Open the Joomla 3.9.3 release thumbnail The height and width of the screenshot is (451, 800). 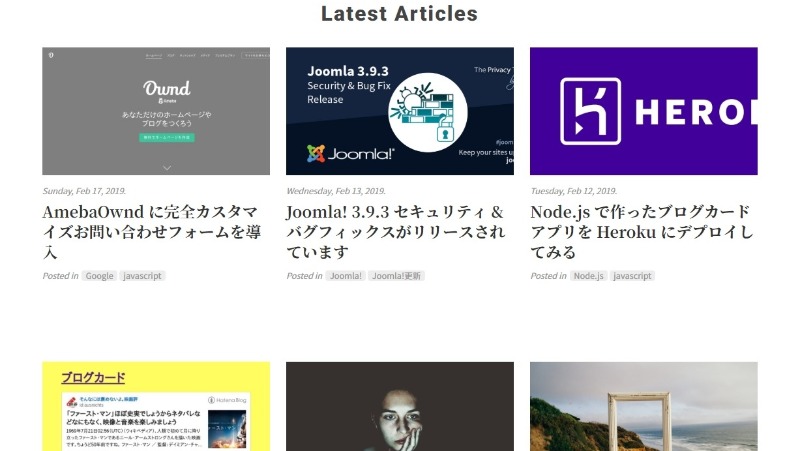[400, 111]
